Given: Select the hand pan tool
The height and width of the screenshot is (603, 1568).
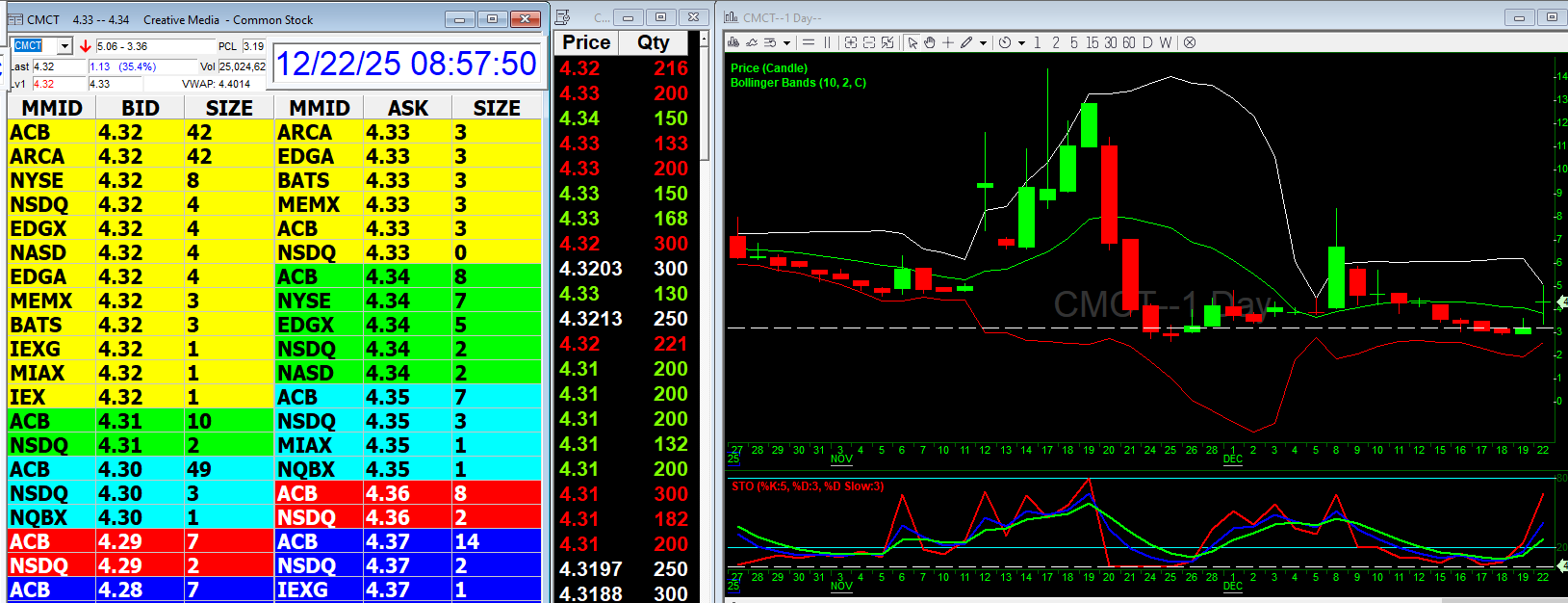Looking at the screenshot, I should 930,42.
